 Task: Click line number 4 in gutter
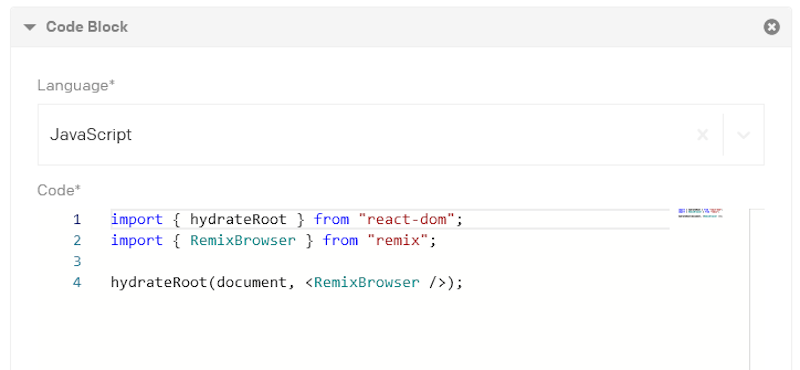click(x=77, y=282)
